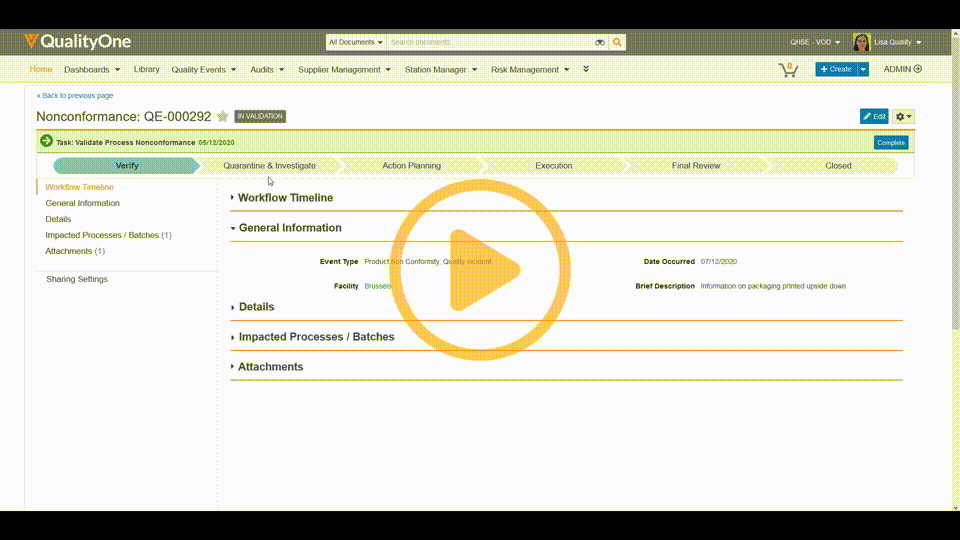Click the orange search magnifier button
Screen dimensions: 960x540
[x=617, y=42]
